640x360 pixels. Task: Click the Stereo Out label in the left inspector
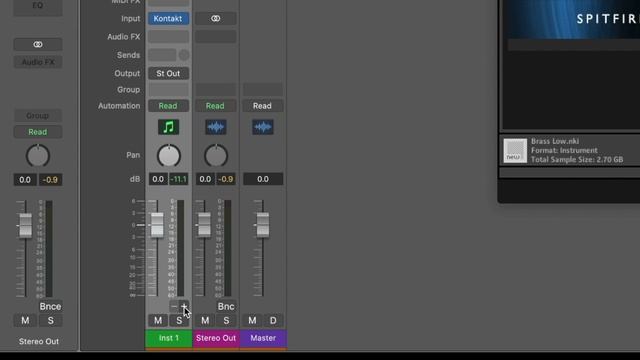point(39,341)
